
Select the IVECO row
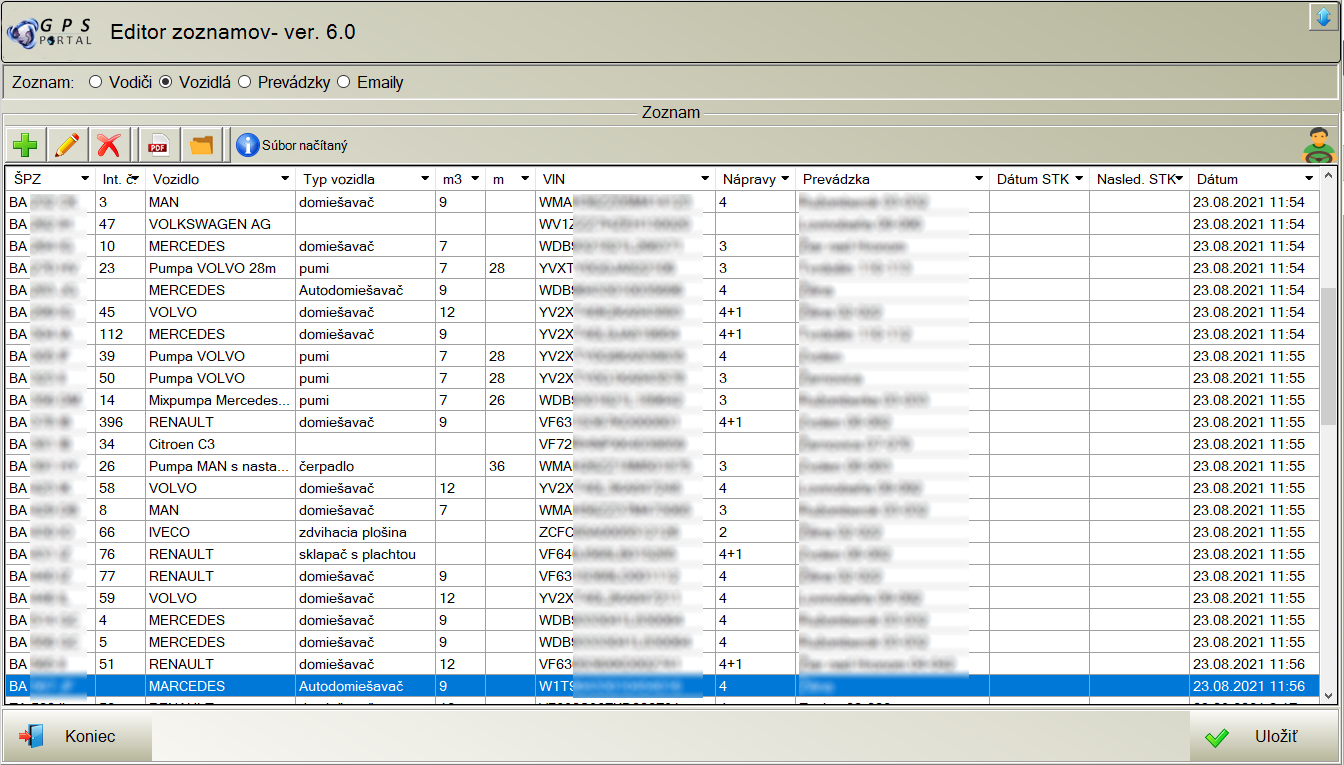coord(662,532)
